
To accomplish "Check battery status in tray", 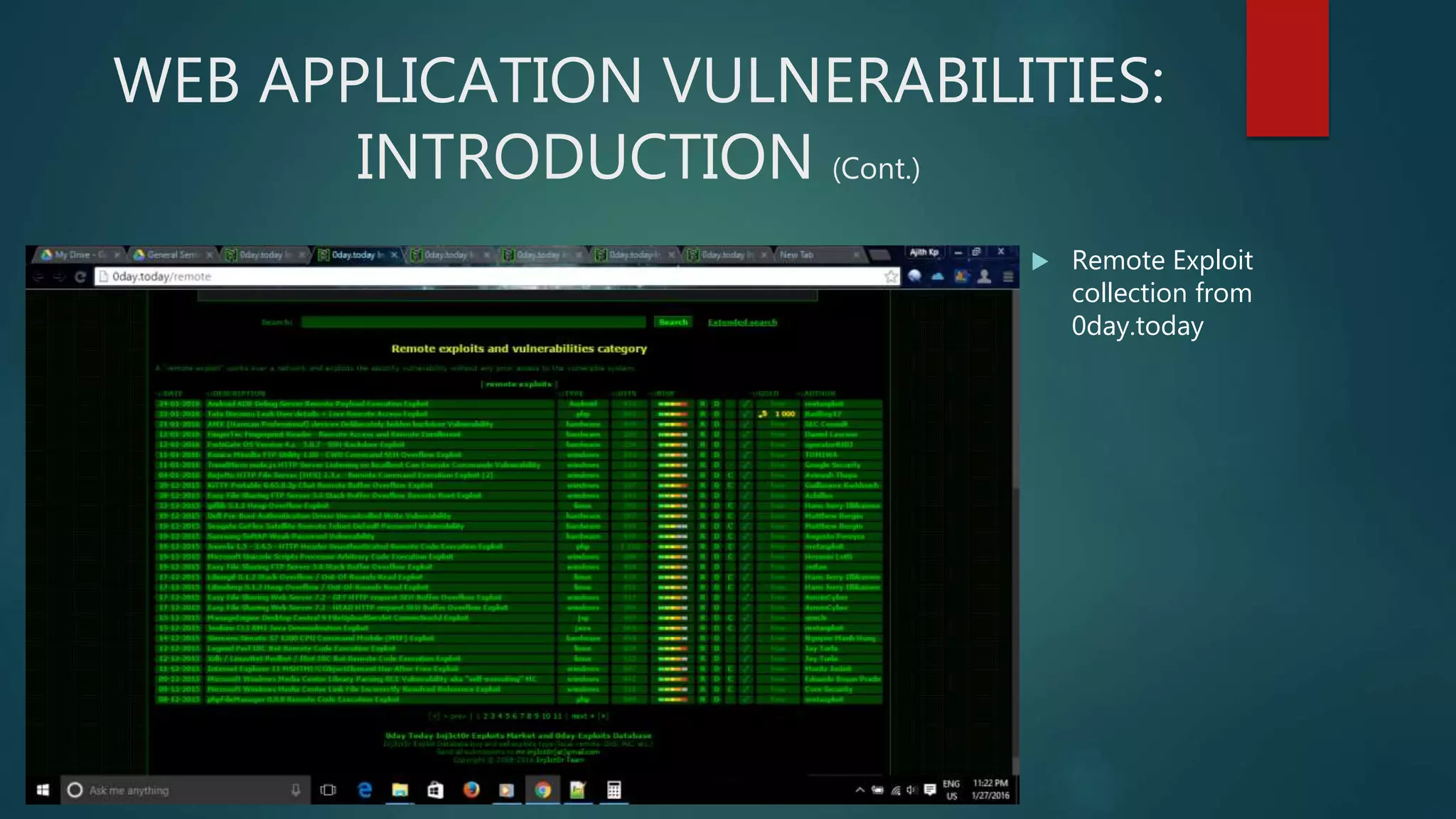I will (x=878, y=790).
